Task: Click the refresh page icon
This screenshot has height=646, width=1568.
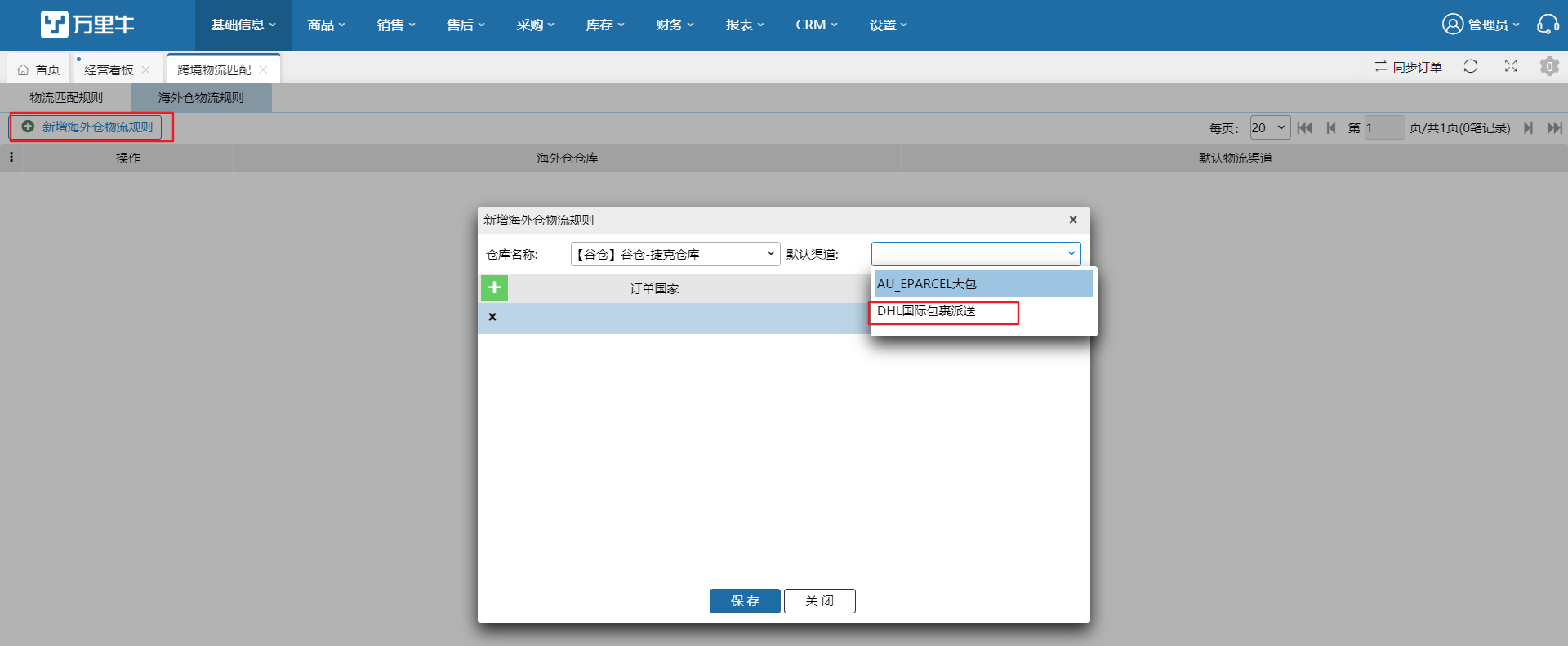Action: (1471, 66)
